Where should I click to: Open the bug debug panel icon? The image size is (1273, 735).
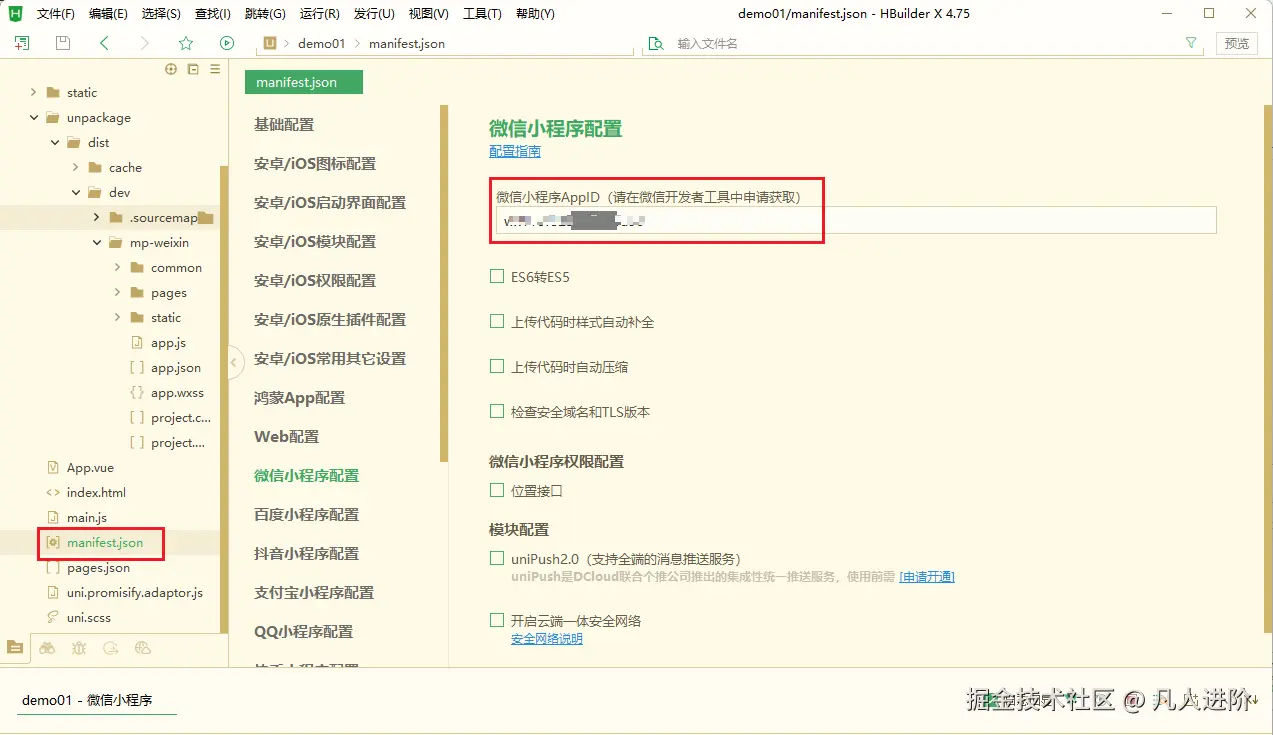79,648
